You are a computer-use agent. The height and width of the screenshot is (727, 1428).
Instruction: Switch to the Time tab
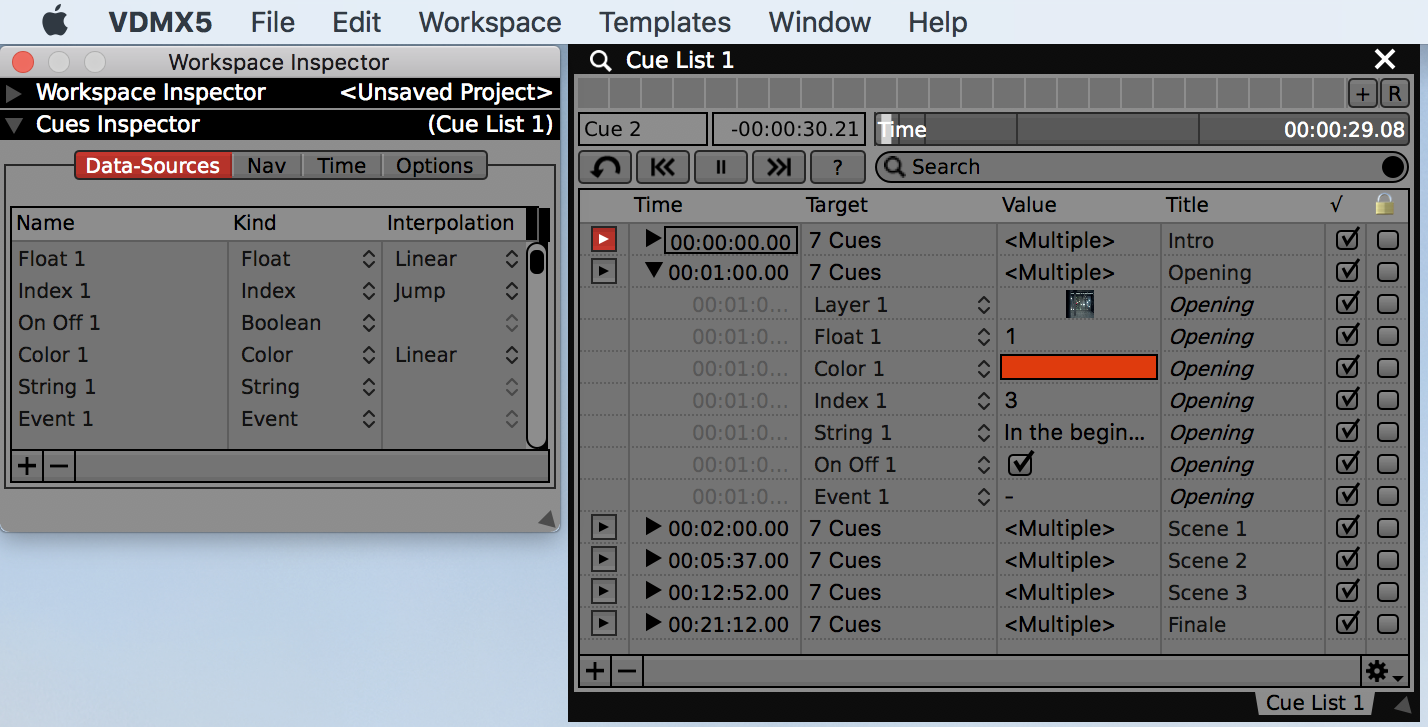click(x=342, y=166)
